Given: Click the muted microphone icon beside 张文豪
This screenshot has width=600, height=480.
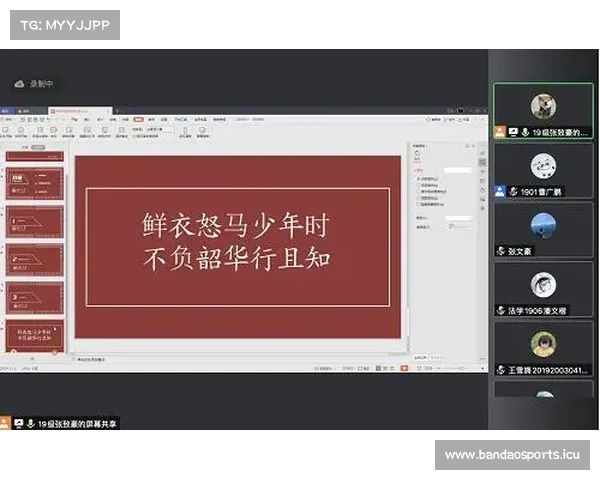Looking at the screenshot, I should [501, 251].
